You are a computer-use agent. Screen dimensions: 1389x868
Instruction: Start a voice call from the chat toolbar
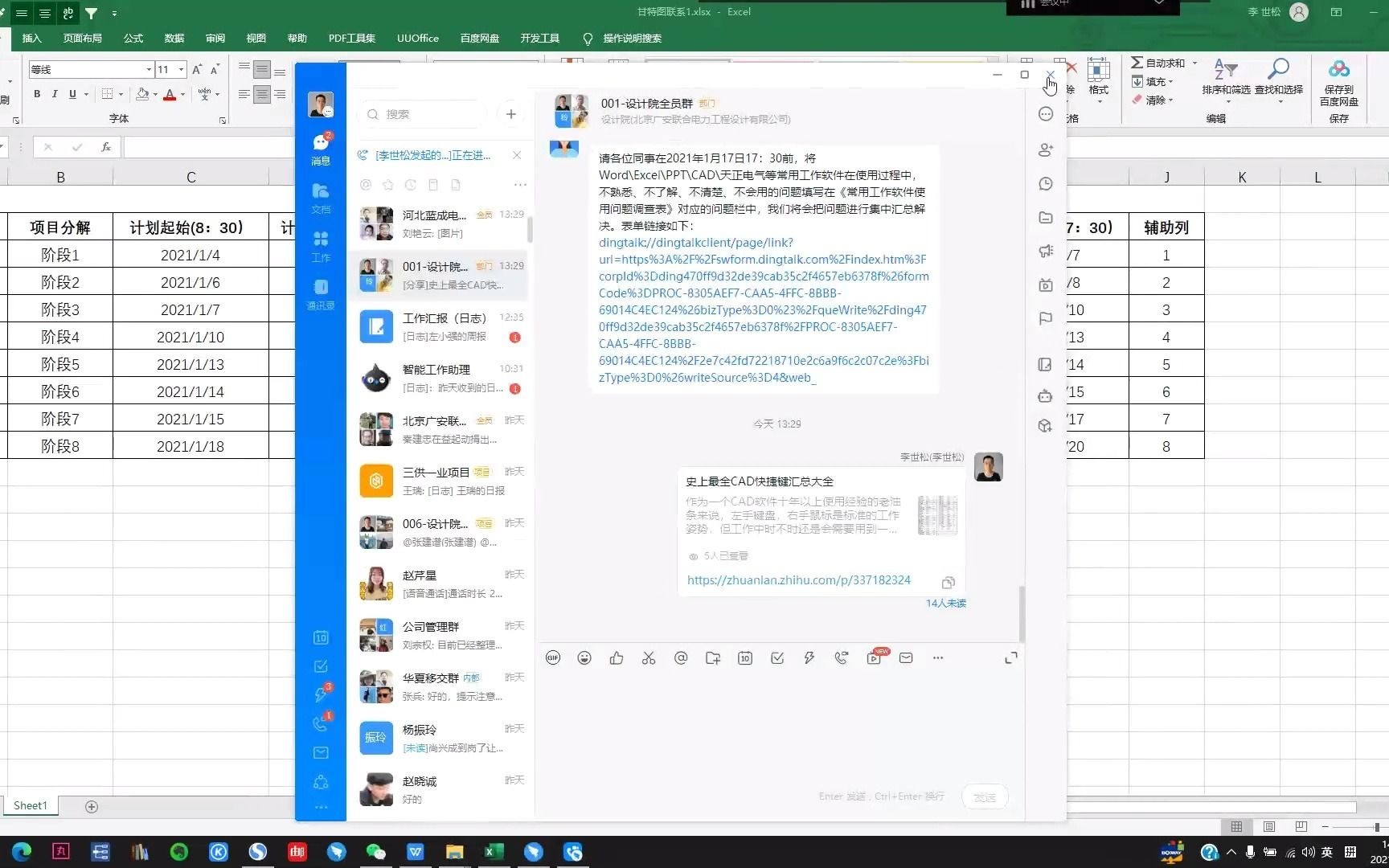842,658
